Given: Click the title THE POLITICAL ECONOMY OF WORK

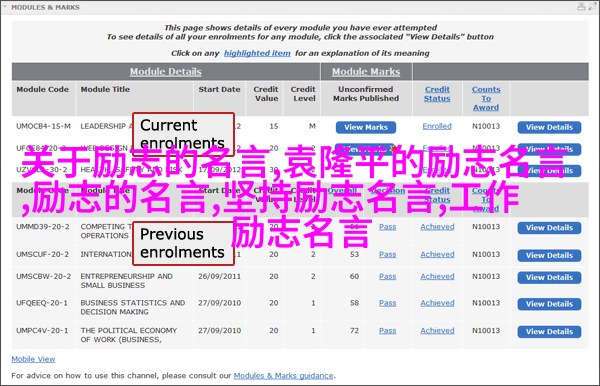Looking at the screenshot, I should point(129,335).
